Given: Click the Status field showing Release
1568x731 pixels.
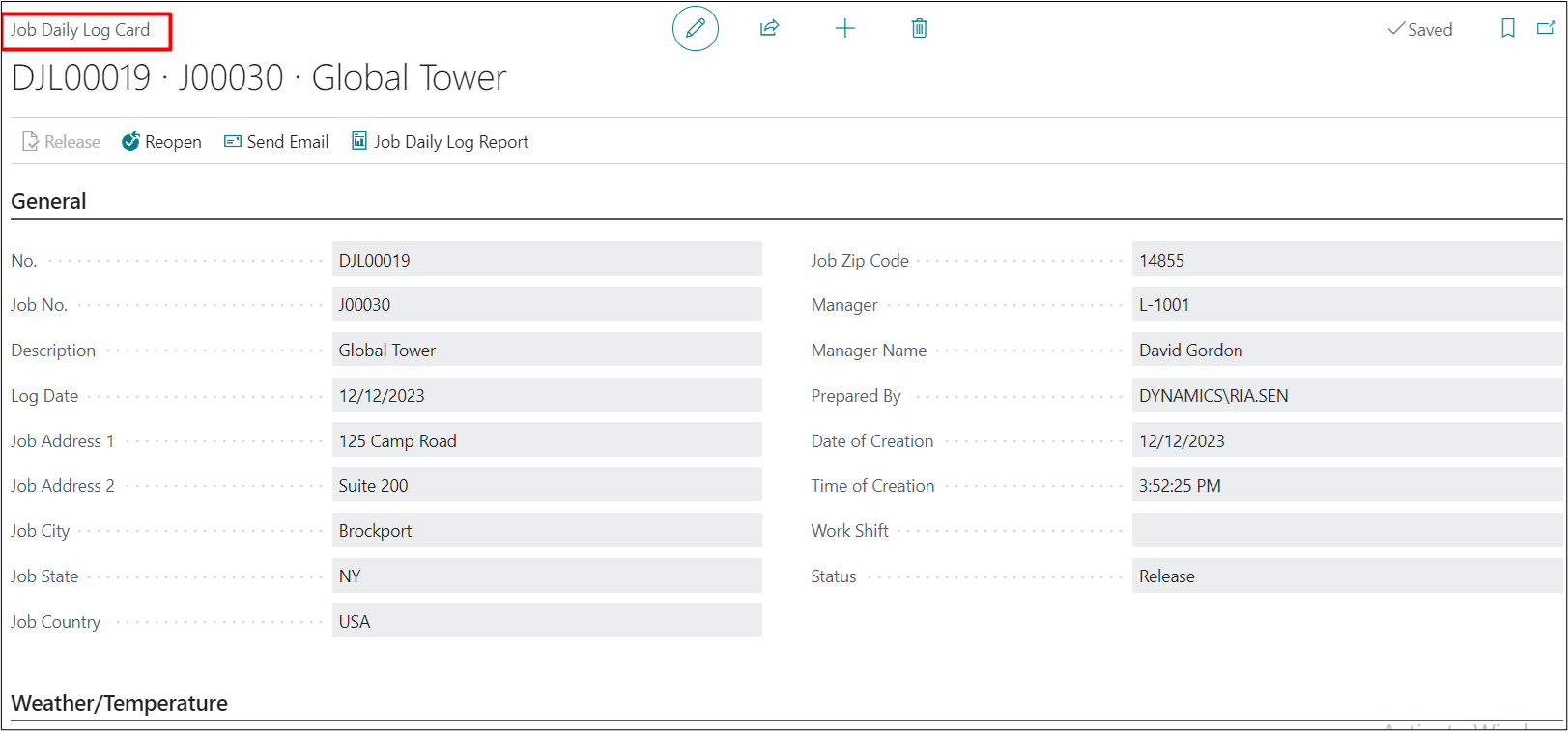Looking at the screenshot, I should click(1347, 576).
